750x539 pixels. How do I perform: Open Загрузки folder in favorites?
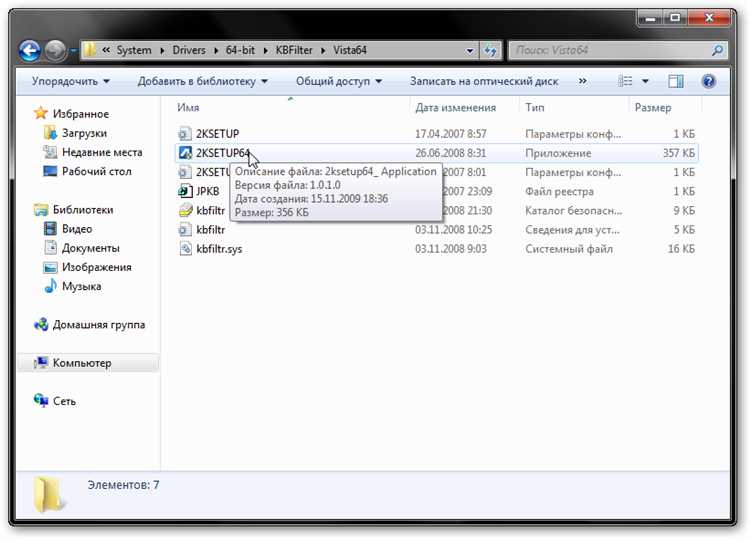(84, 133)
